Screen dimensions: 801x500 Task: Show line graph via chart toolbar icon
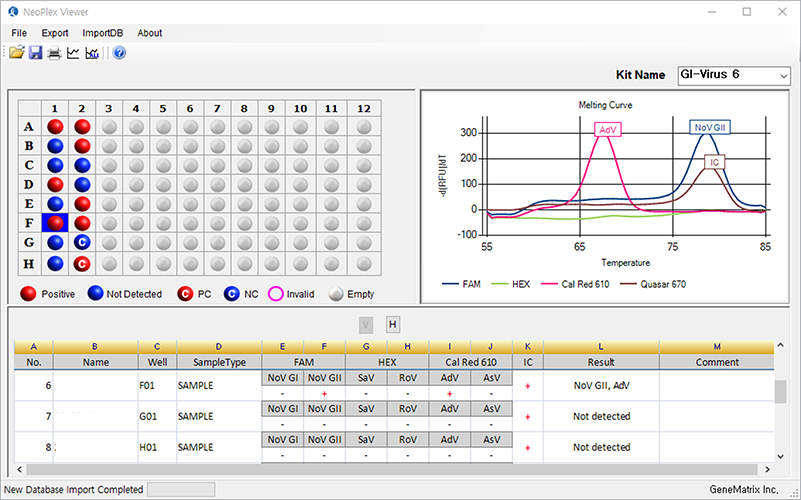pos(73,53)
